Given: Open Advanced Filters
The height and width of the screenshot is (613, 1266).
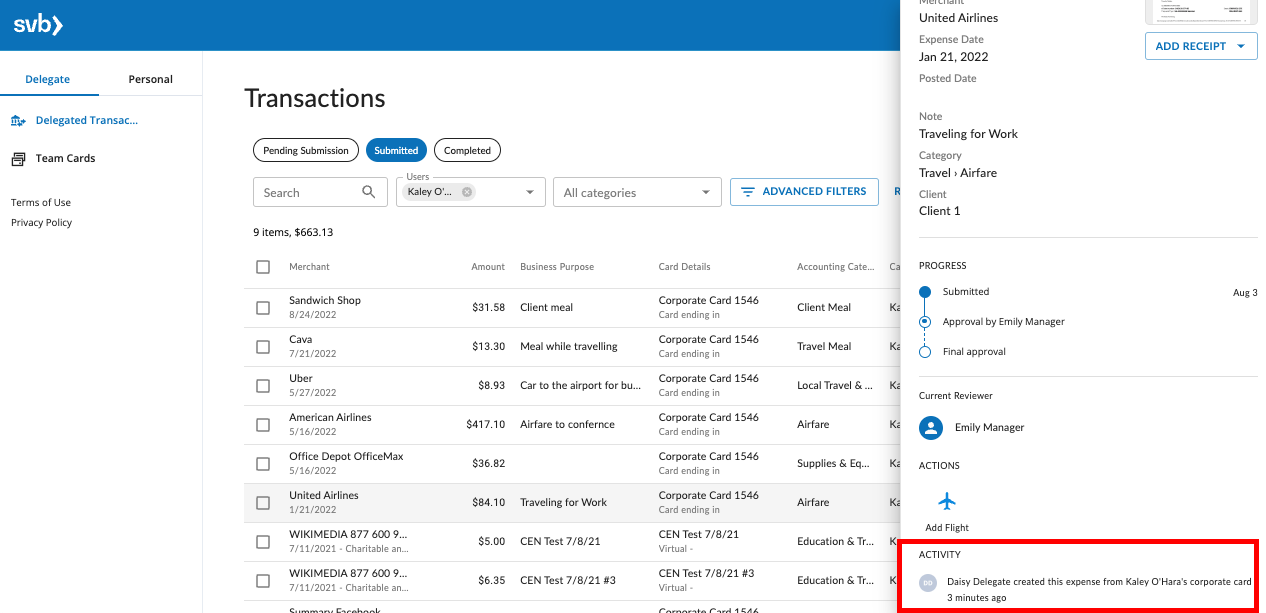Looking at the screenshot, I should [804, 192].
